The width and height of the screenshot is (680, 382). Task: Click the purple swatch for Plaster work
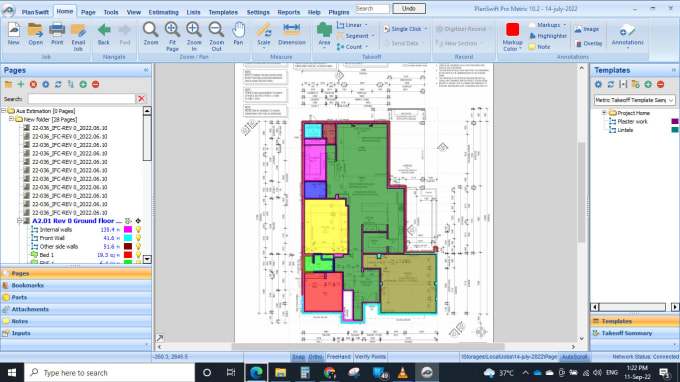tap(675, 121)
